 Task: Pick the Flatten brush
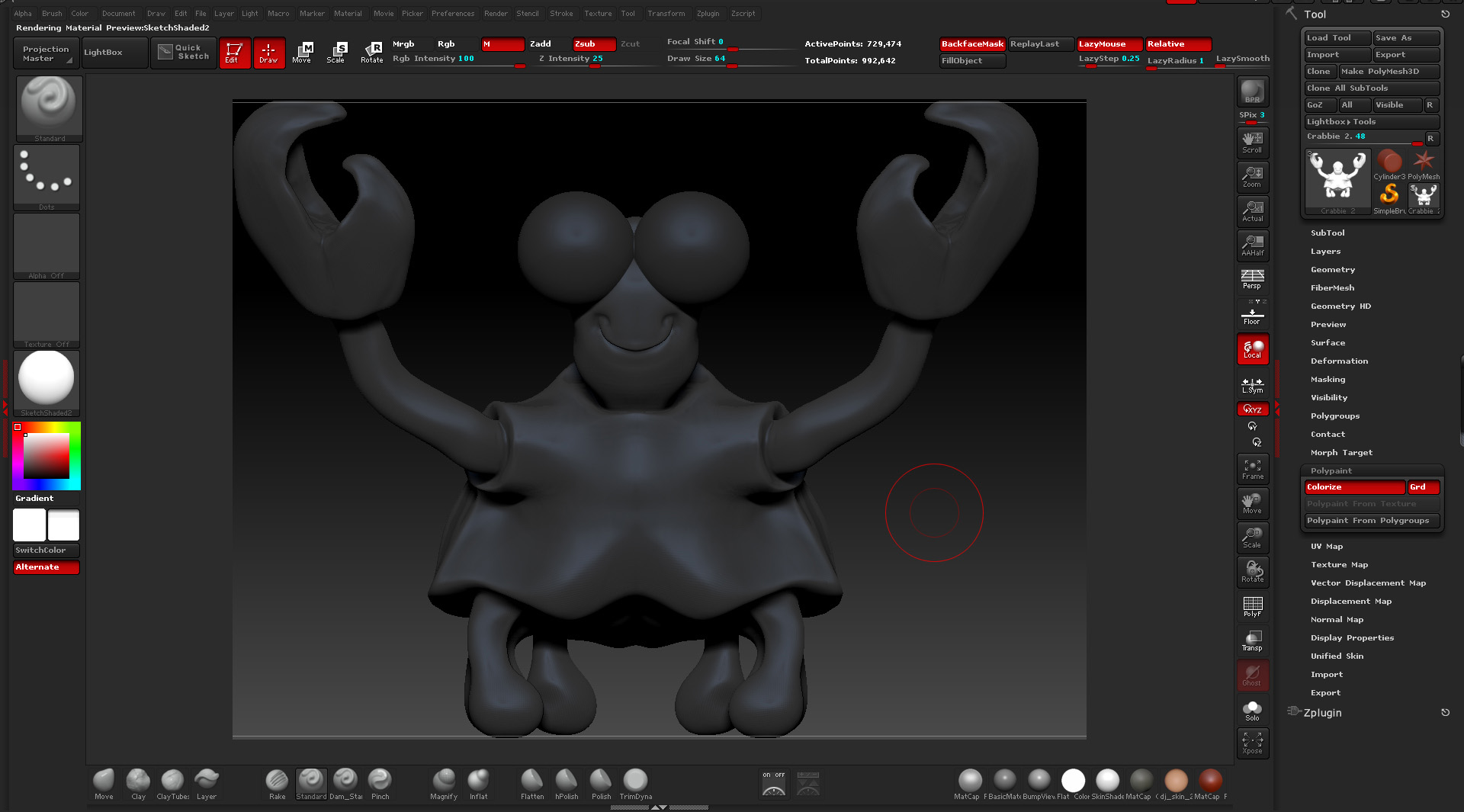pos(532,784)
